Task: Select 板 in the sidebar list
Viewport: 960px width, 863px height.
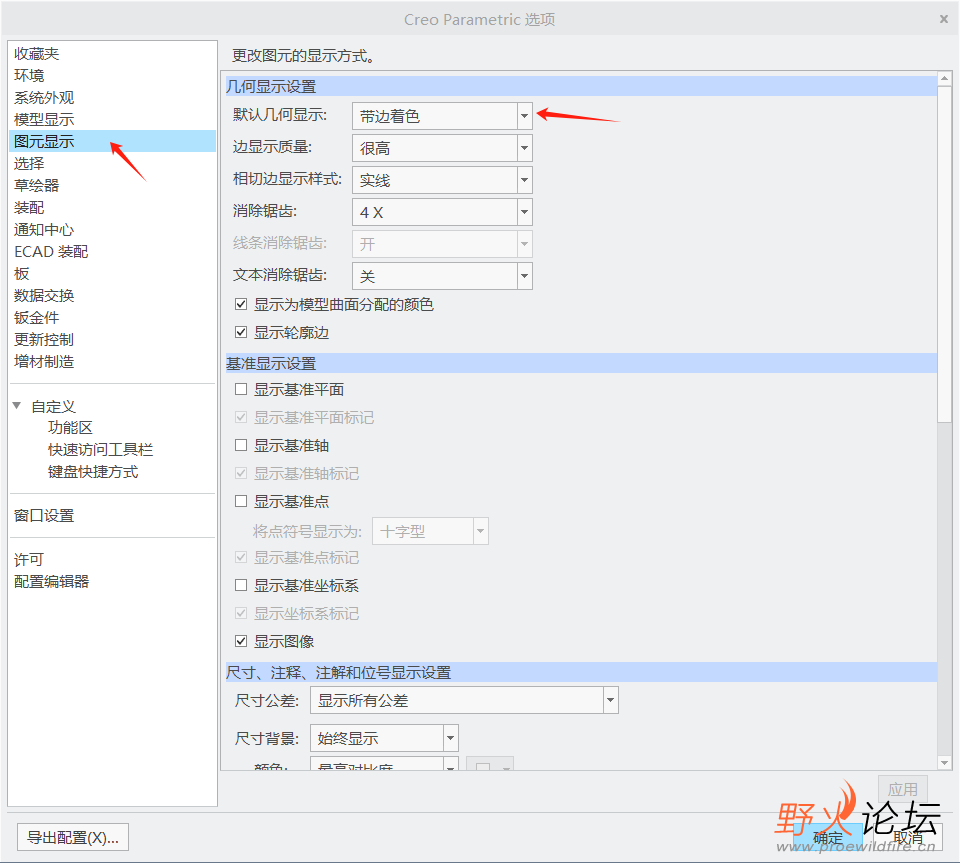Action: pos(21,274)
